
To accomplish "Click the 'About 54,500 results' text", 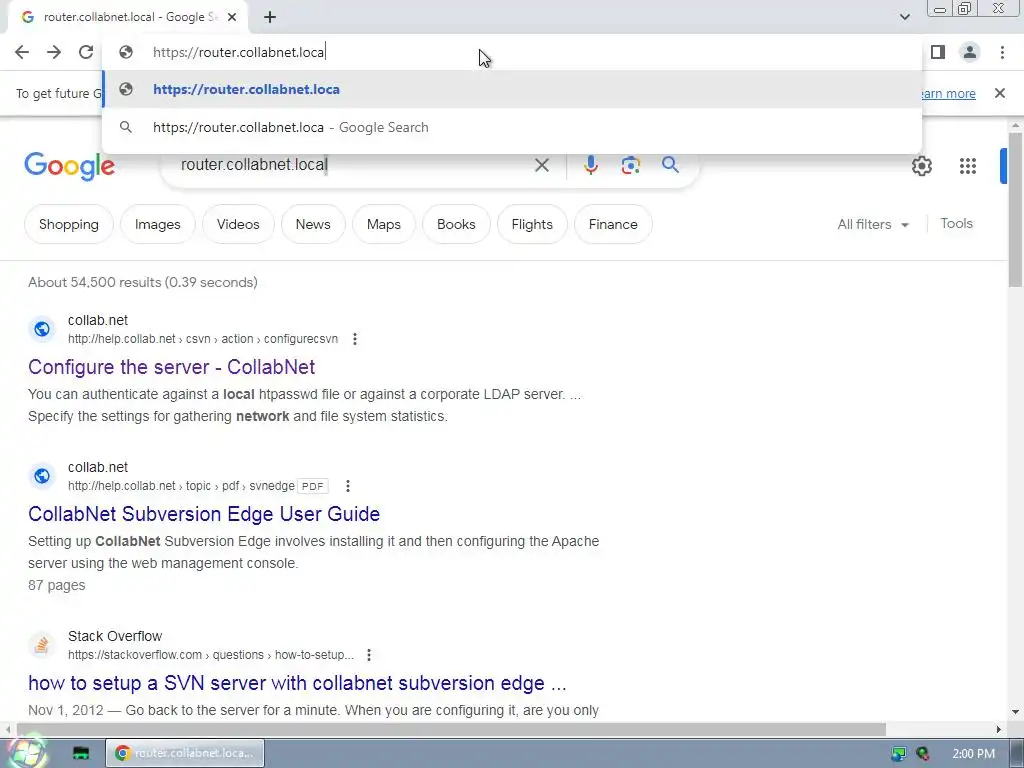I will pyautogui.click(x=143, y=282).
